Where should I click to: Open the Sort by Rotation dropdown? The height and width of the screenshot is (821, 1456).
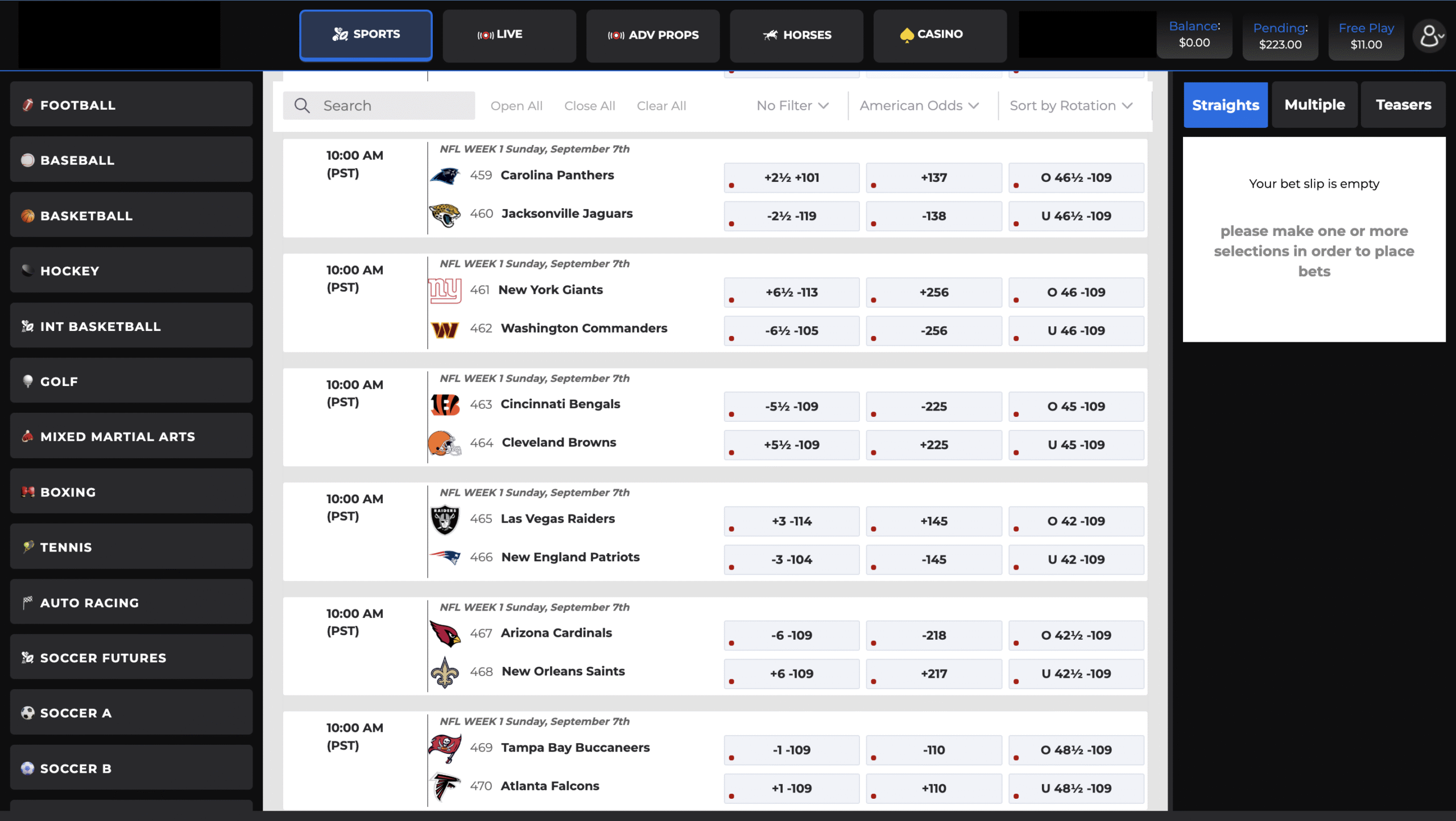[x=1071, y=106]
